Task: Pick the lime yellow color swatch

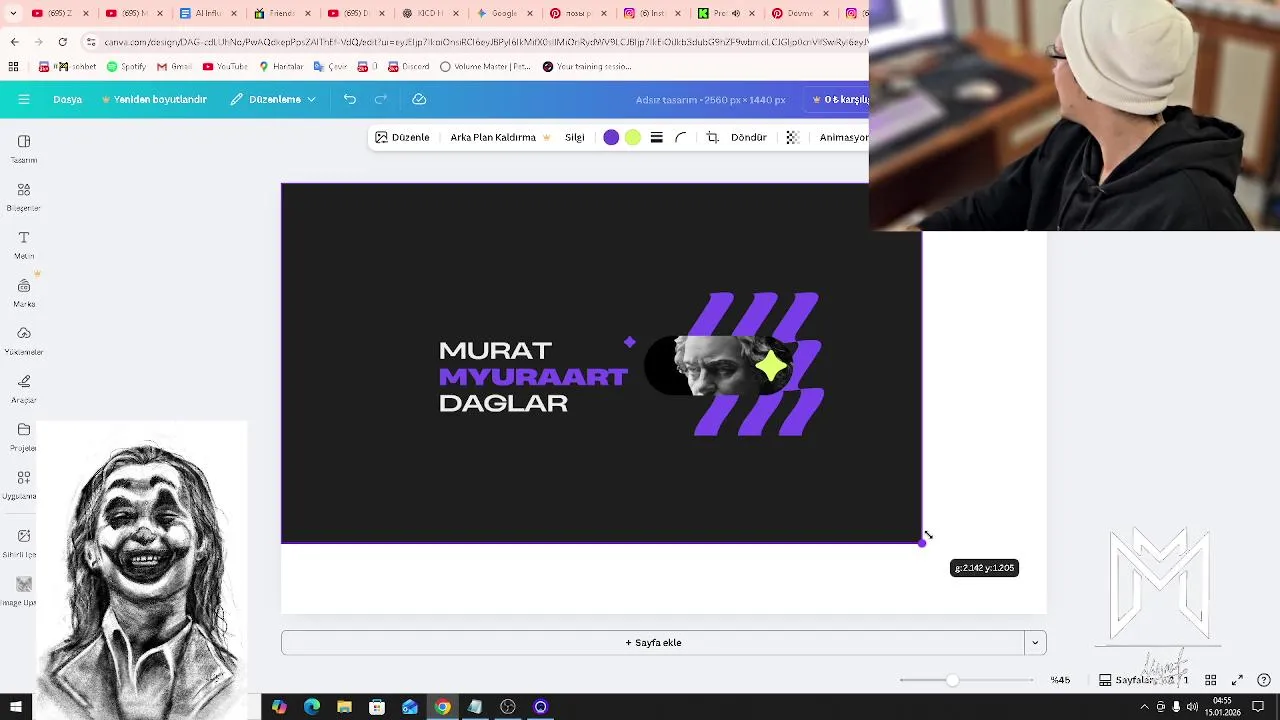Action: [x=633, y=137]
